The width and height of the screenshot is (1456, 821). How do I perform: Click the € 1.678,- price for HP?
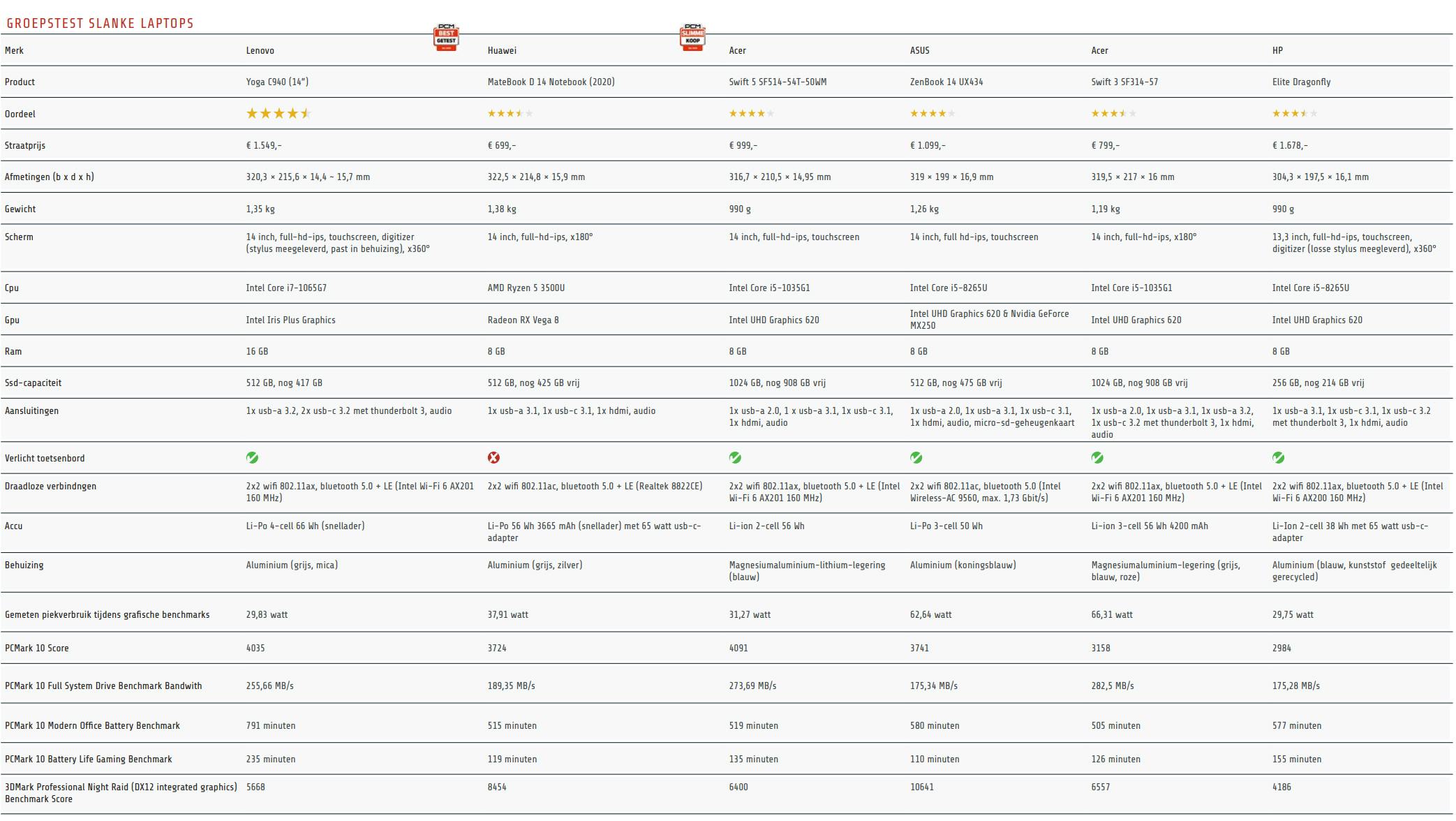1289,146
